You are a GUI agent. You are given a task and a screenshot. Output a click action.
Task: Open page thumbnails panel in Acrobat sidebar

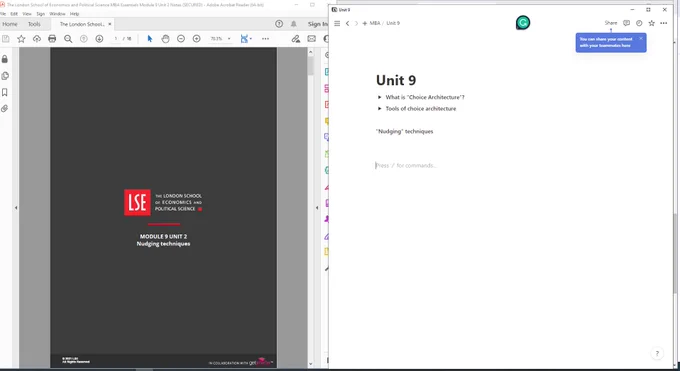point(5,76)
